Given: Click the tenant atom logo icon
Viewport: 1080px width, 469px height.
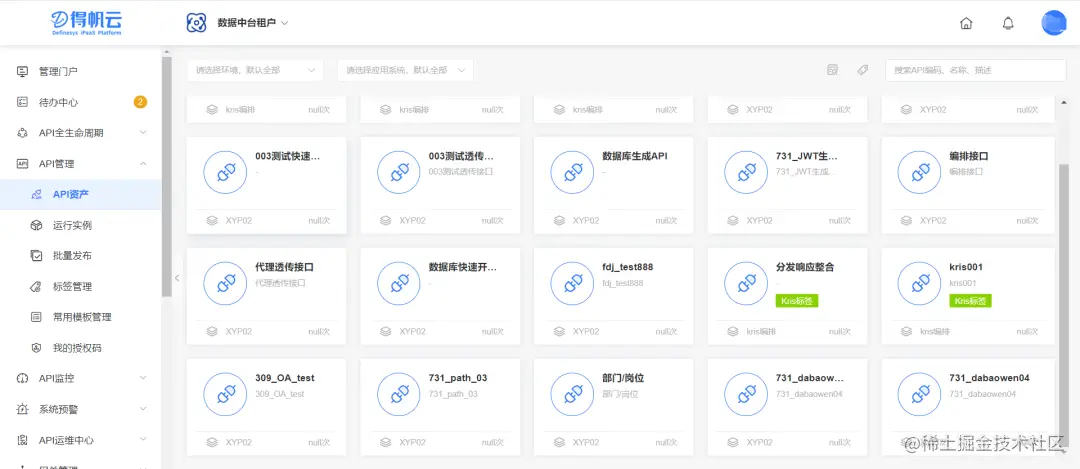Looking at the screenshot, I should click(x=196, y=23).
